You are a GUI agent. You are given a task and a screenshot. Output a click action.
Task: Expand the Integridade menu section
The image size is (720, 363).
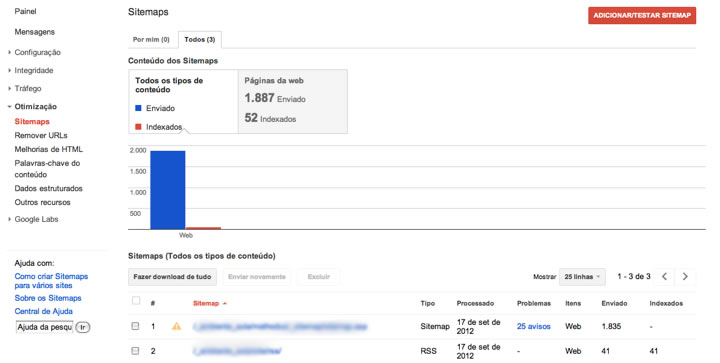click(9, 70)
